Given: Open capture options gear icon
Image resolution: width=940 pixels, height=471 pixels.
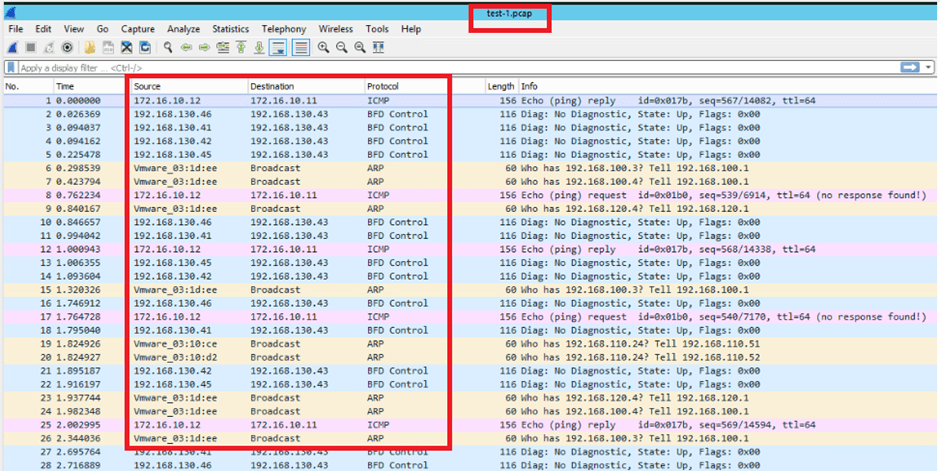Looking at the screenshot, I should pos(67,47).
